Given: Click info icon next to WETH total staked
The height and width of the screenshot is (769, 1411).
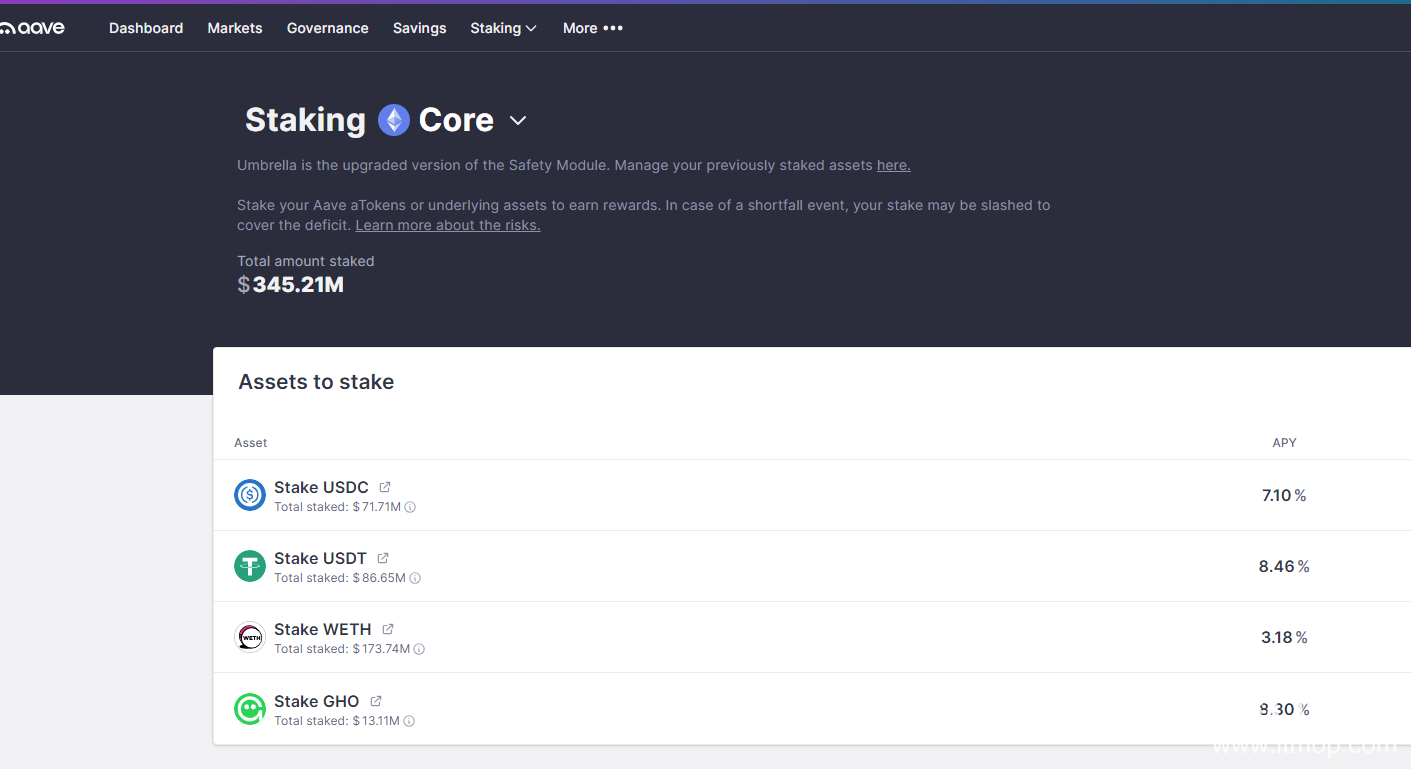Looking at the screenshot, I should pyautogui.click(x=419, y=649).
